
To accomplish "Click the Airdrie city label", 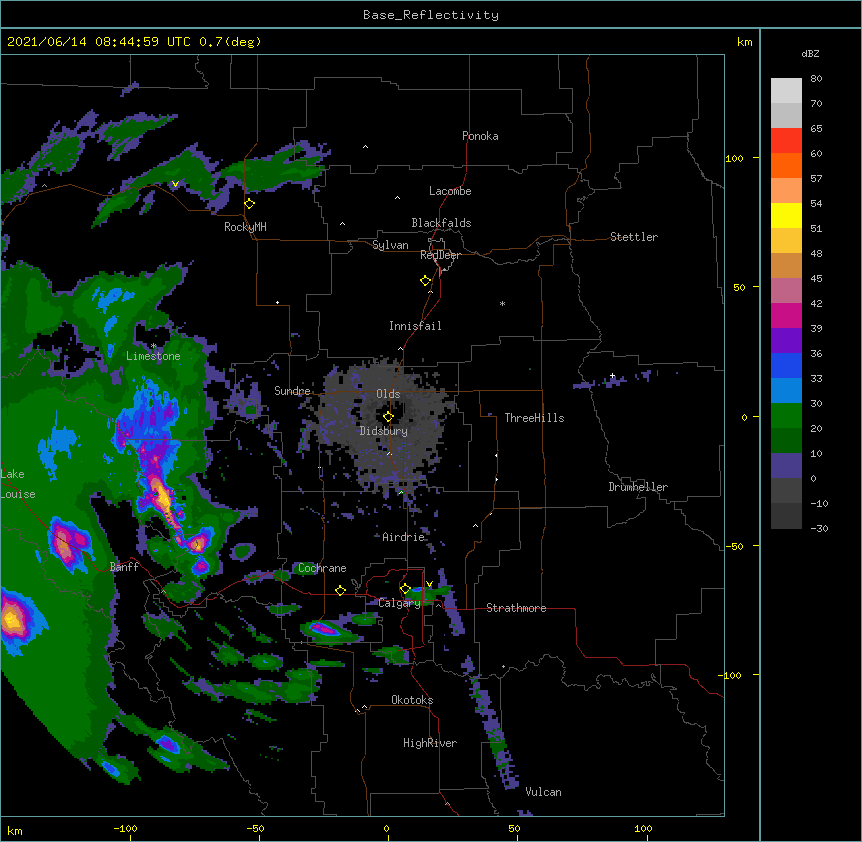I will tap(404, 537).
